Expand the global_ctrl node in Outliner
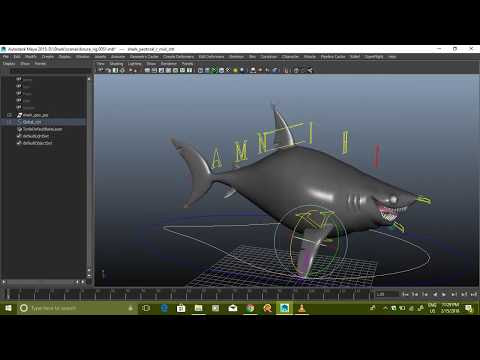This screenshot has width=480, height=360. (x=9, y=122)
